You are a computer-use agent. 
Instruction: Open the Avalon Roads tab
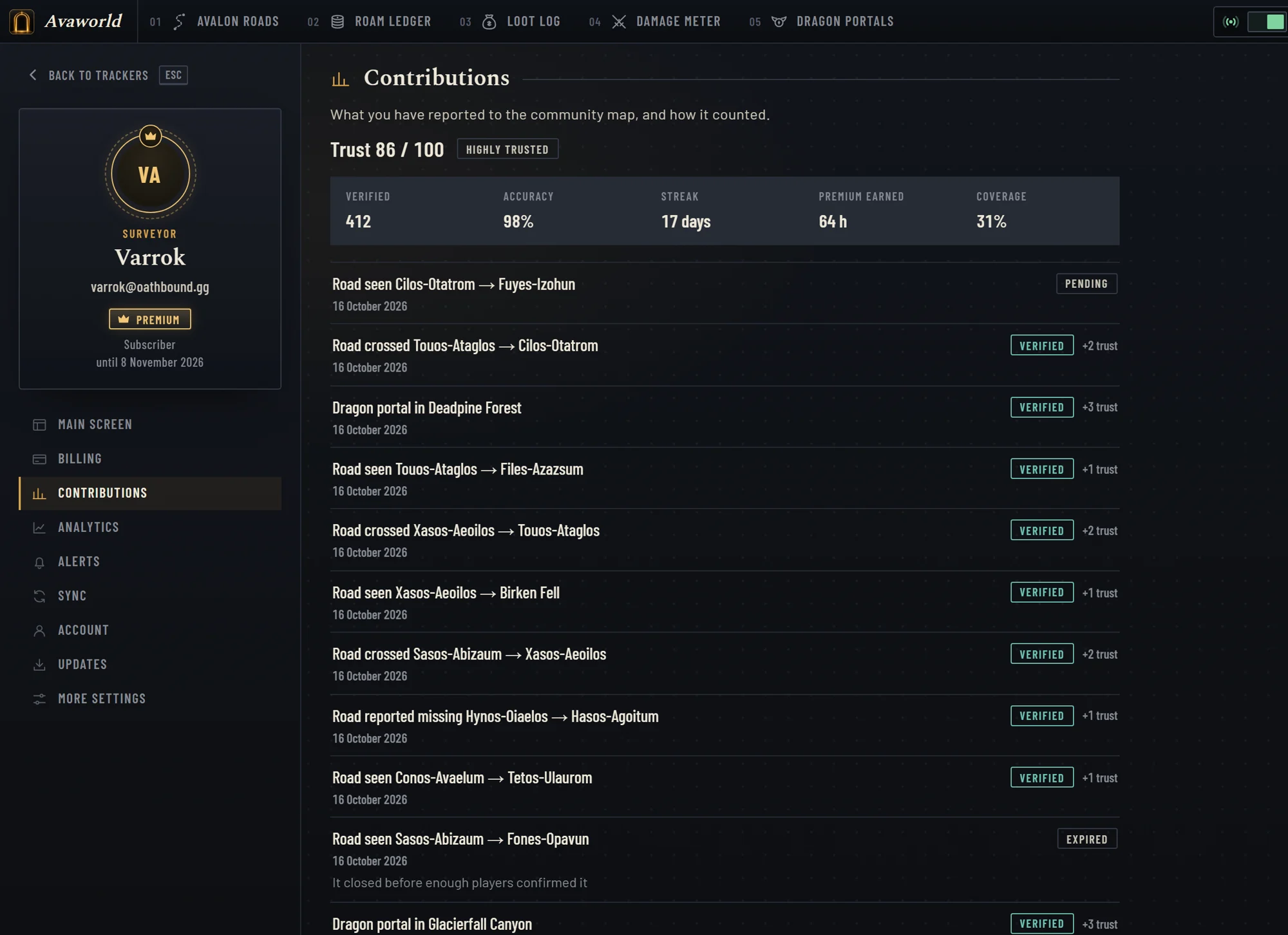tap(214, 21)
